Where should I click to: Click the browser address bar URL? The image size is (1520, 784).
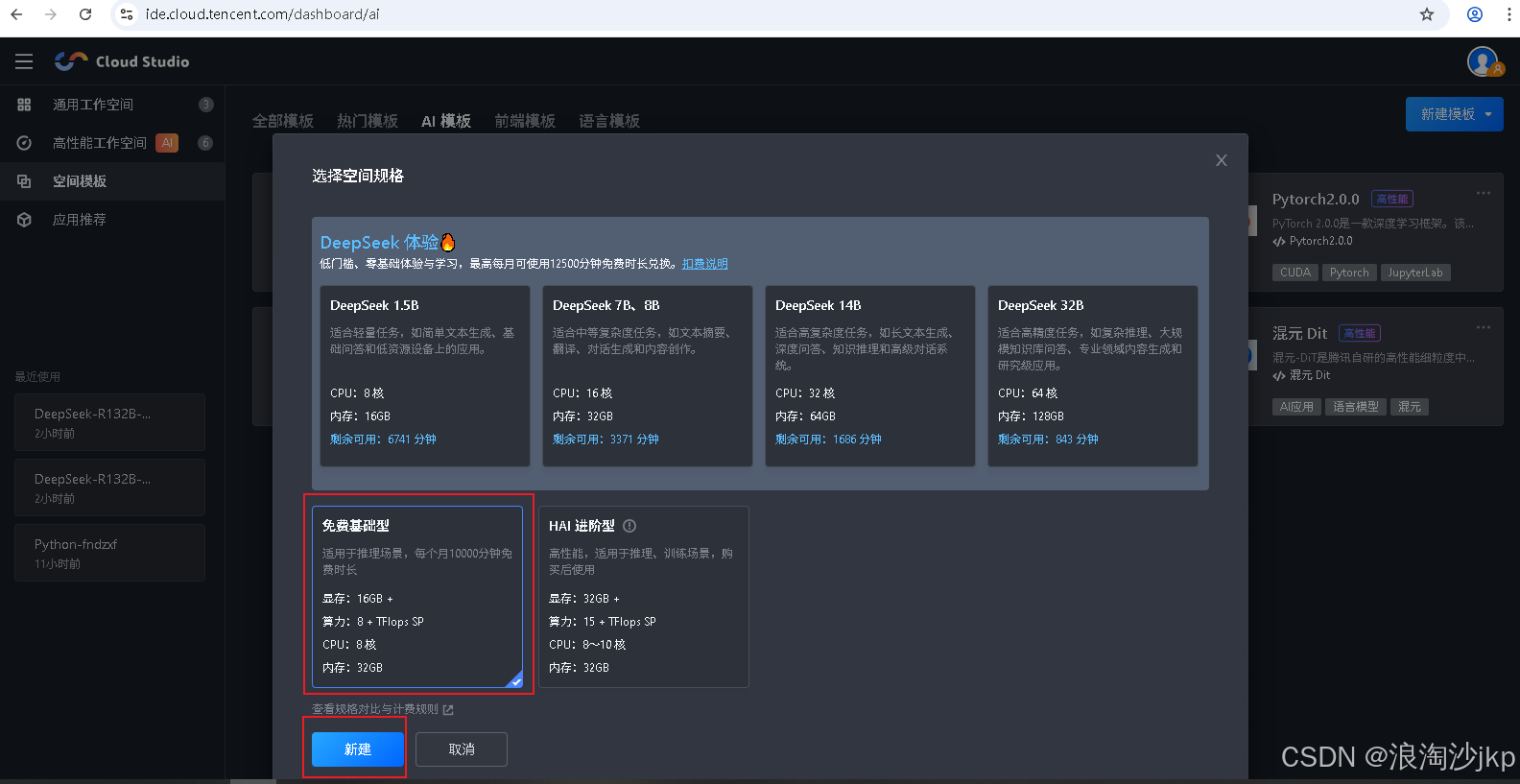(263, 14)
